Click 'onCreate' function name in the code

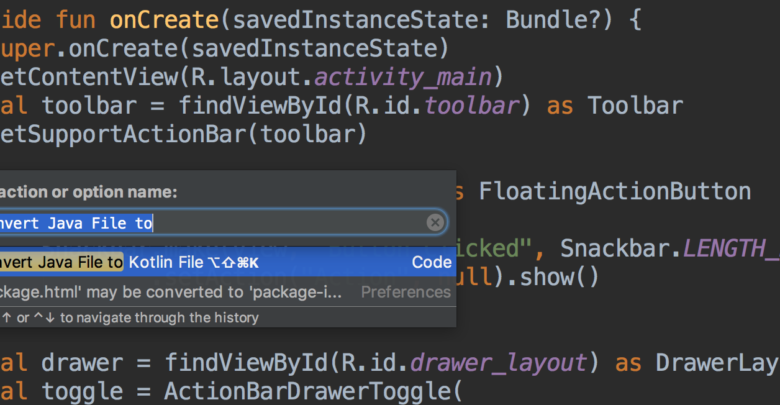point(164,20)
